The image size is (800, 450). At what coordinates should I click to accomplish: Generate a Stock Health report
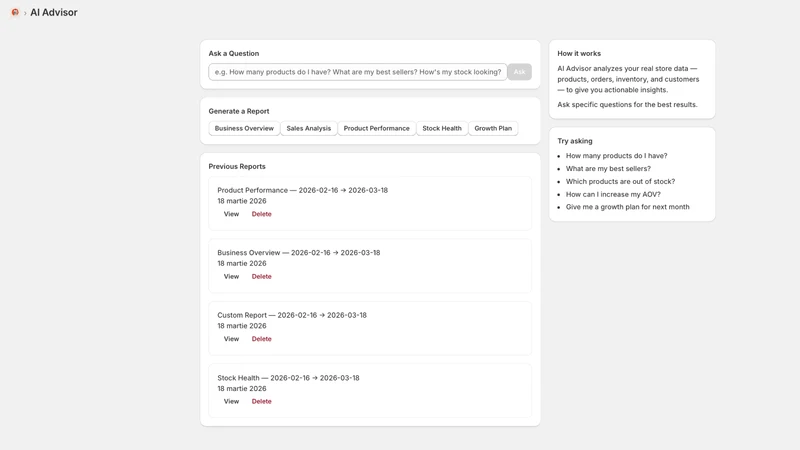(x=442, y=129)
